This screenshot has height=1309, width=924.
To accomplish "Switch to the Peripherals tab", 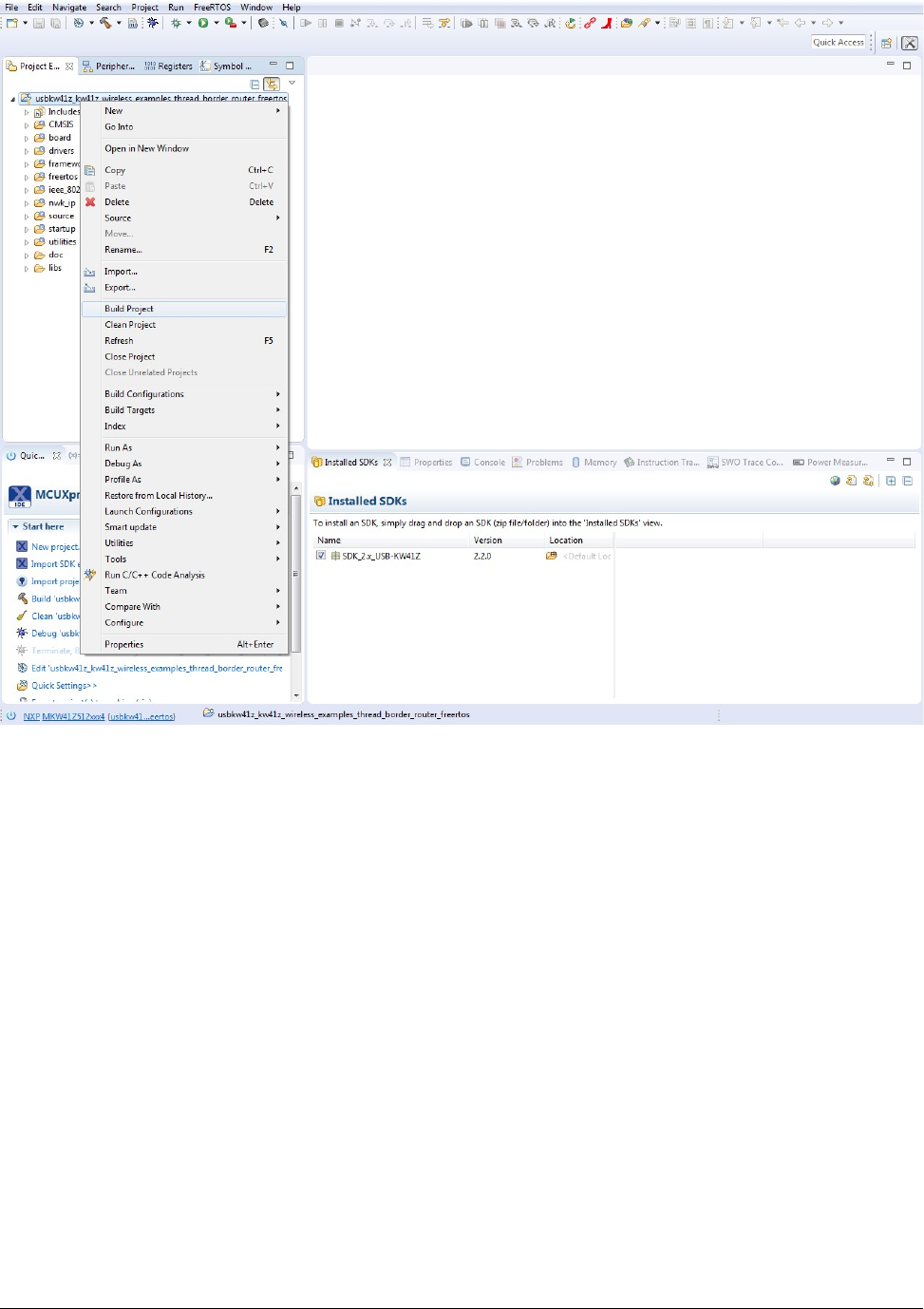I will 108,66.
